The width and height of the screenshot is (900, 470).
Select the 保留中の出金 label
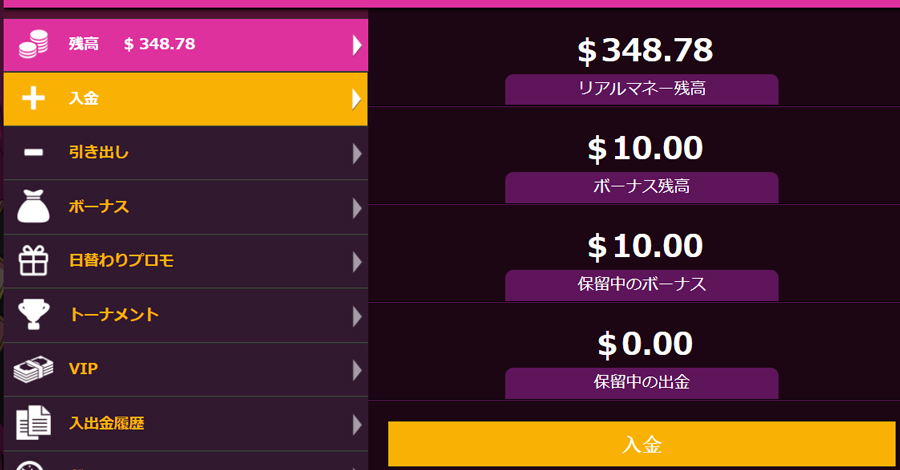(642, 383)
